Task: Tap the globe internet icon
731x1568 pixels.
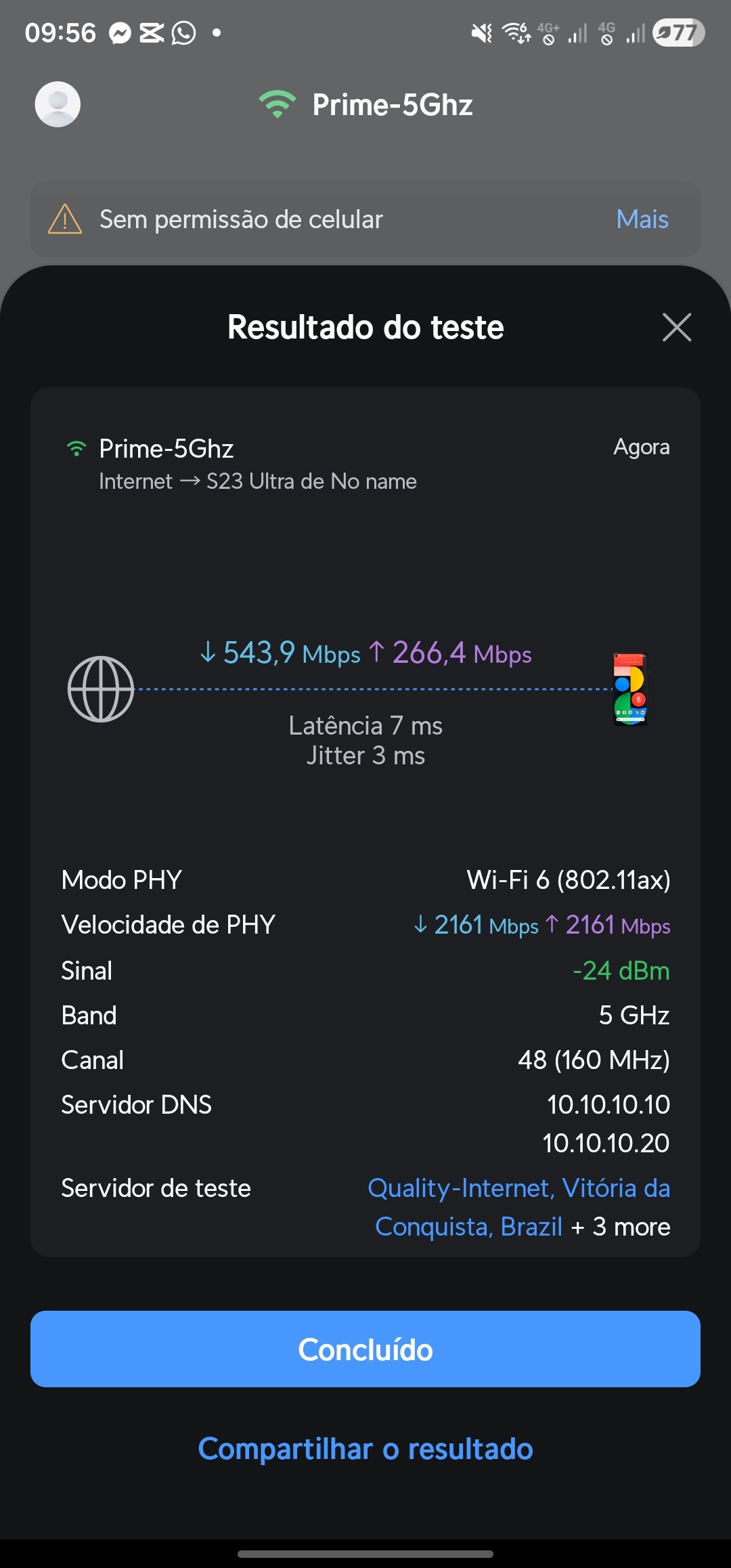Action: (101, 689)
